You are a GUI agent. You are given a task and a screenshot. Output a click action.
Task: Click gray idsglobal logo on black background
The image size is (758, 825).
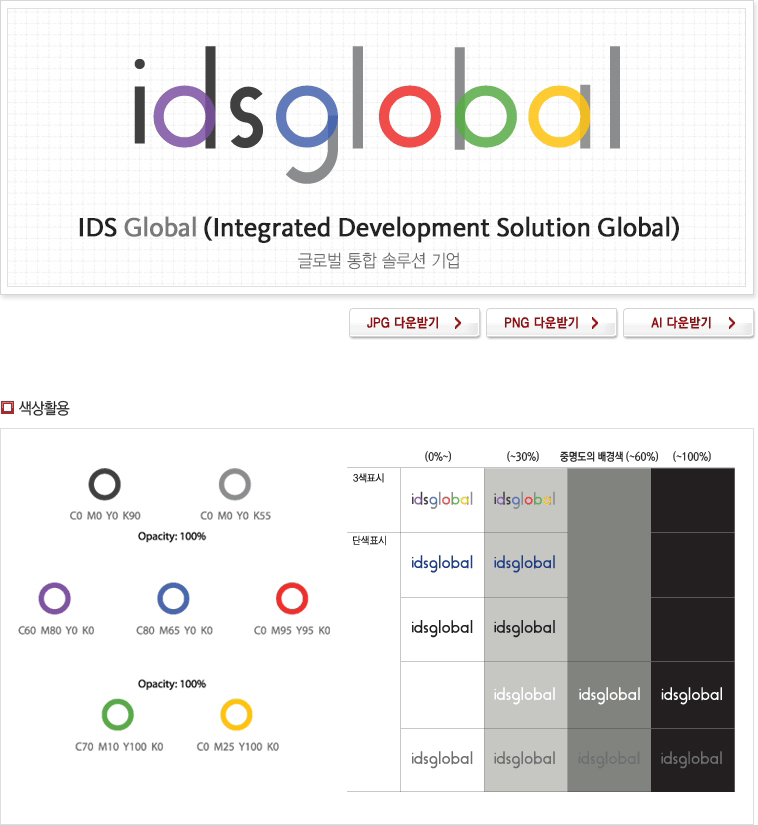(692, 759)
